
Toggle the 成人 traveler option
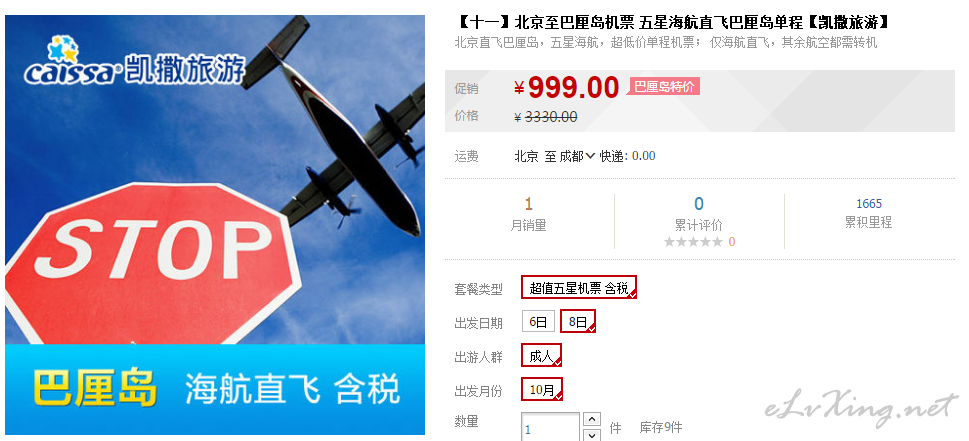(541, 355)
